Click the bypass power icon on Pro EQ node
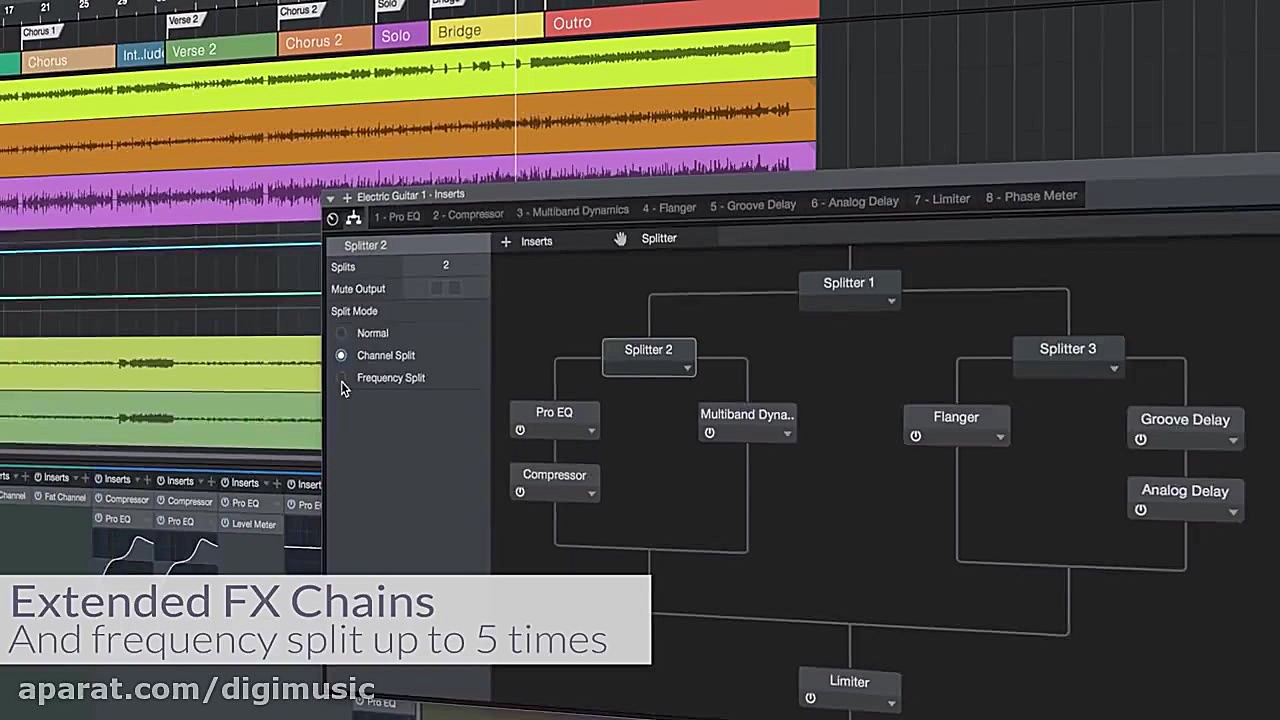 pyautogui.click(x=519, y=430)
